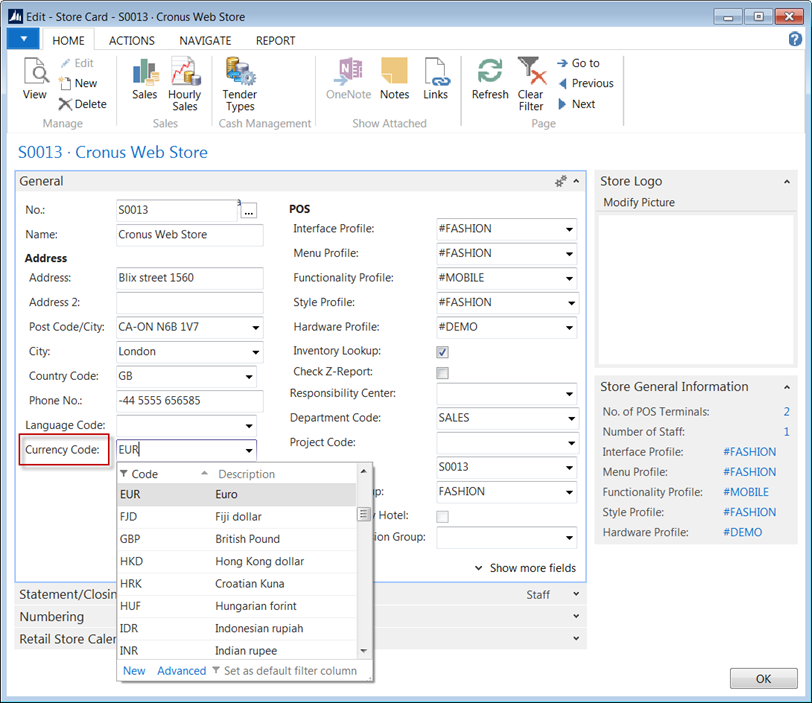Click the Advanced link in dropdown
This screenshot has height=703, width=812.
pyautogui.click(x=181, y=671)
